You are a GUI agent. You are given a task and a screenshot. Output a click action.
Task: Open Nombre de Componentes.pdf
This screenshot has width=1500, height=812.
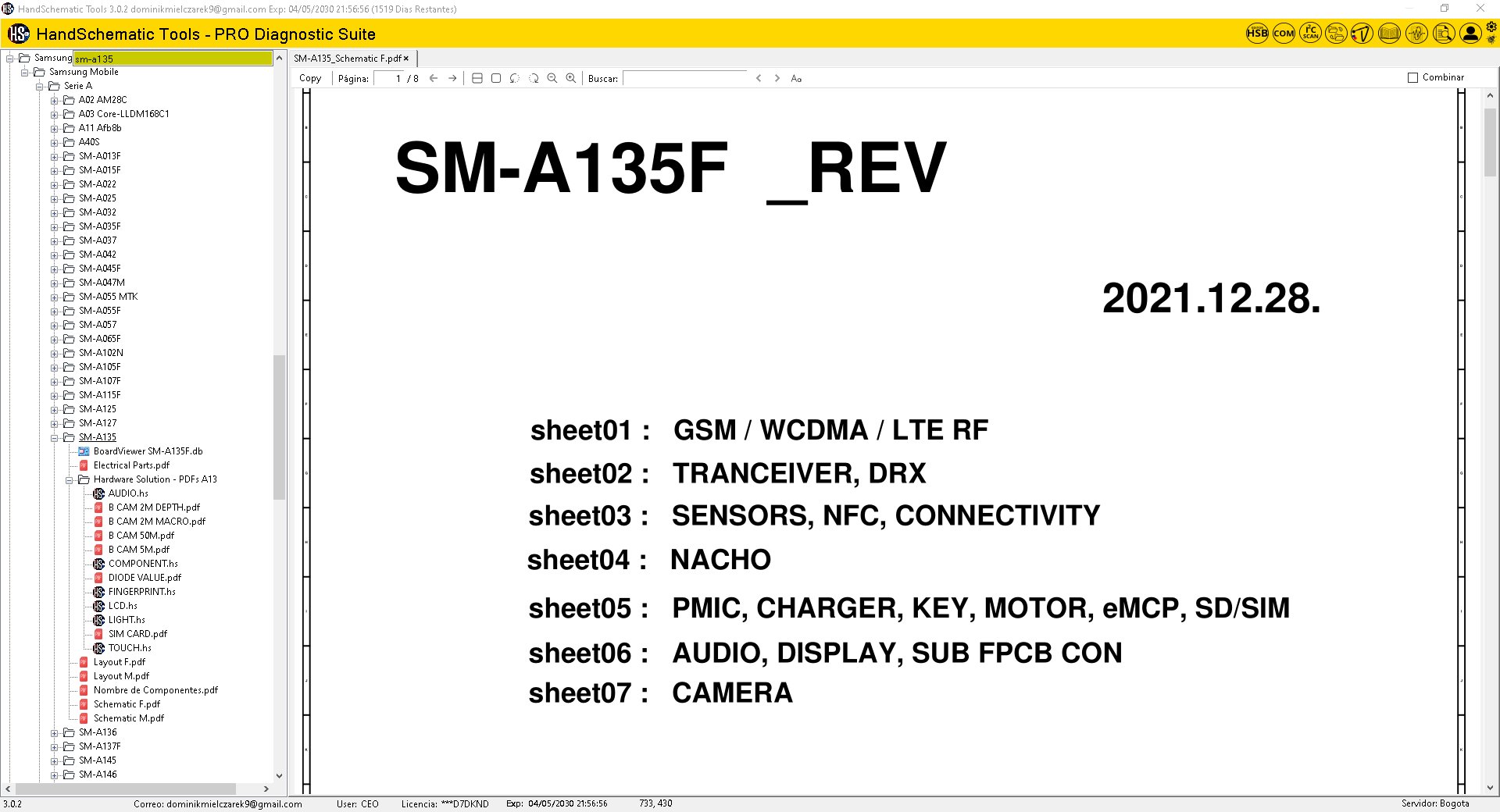pyautogui.click(x=155, y=690)
